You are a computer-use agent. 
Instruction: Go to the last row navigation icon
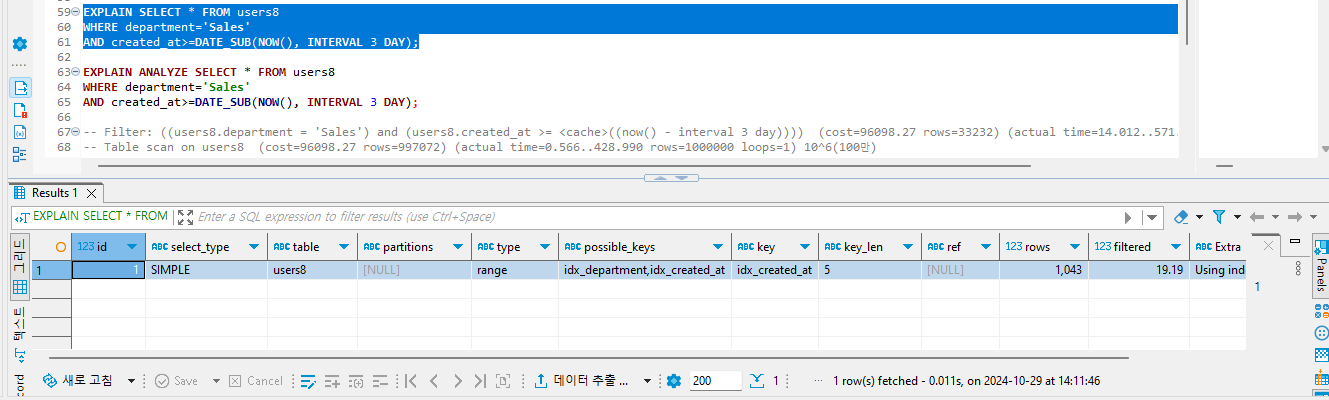tap(480, 381)
